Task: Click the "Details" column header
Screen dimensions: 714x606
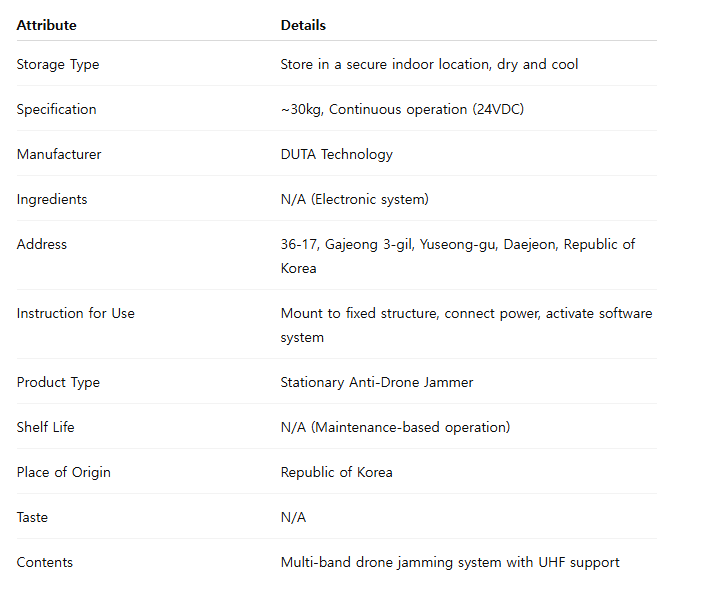Action: click(303, 25)
